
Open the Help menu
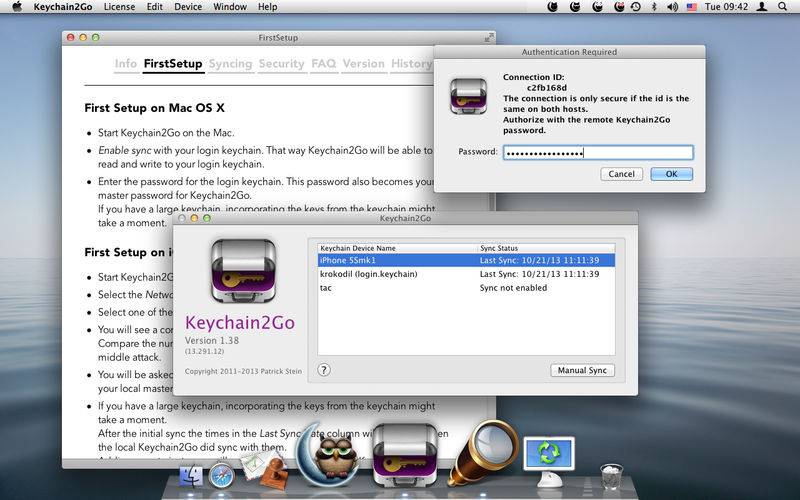click(268, 7)
